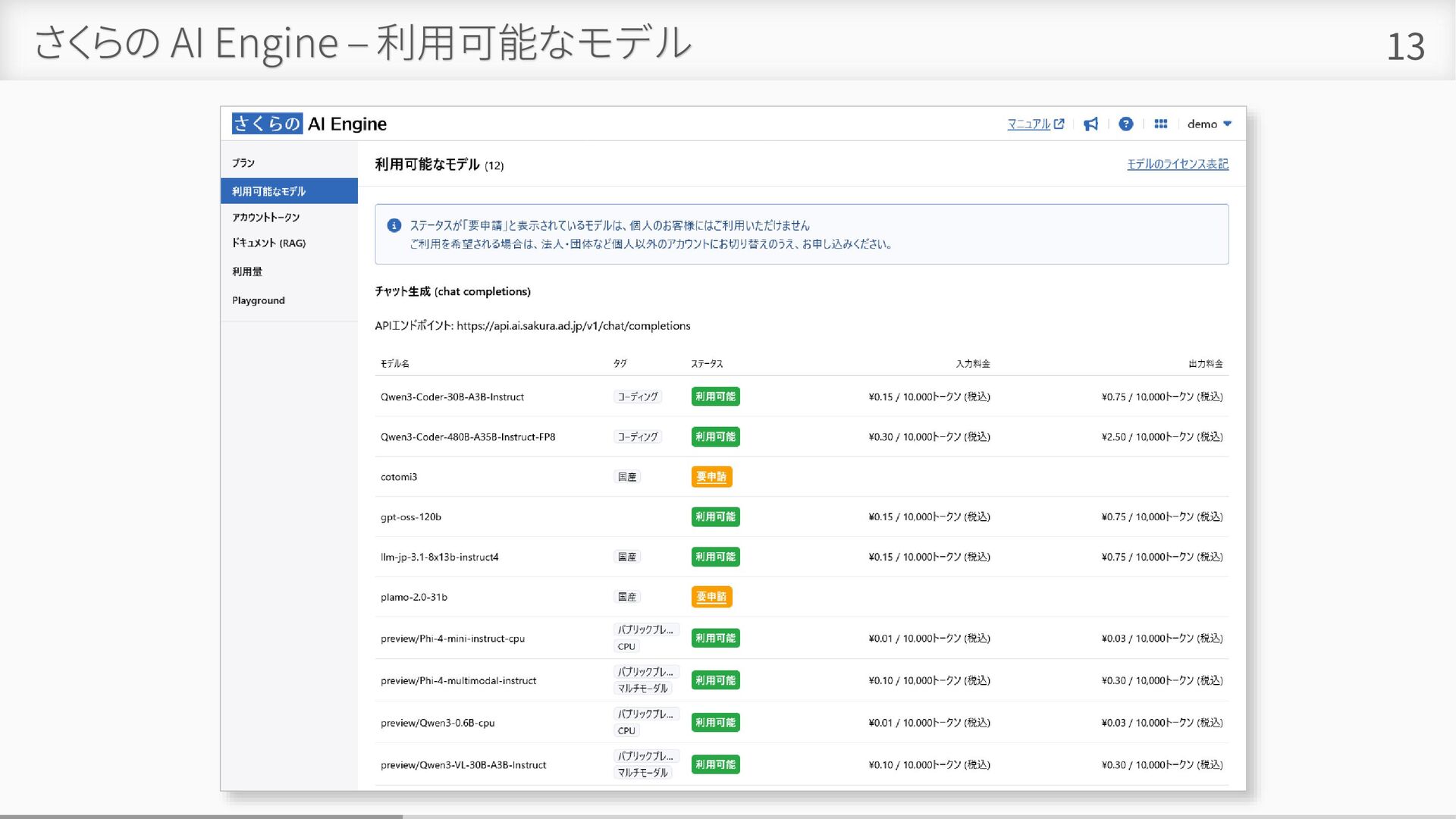
Task: Click the さくらの AI Engine logo
Action: pyautogui.click(x=309, y=124)
